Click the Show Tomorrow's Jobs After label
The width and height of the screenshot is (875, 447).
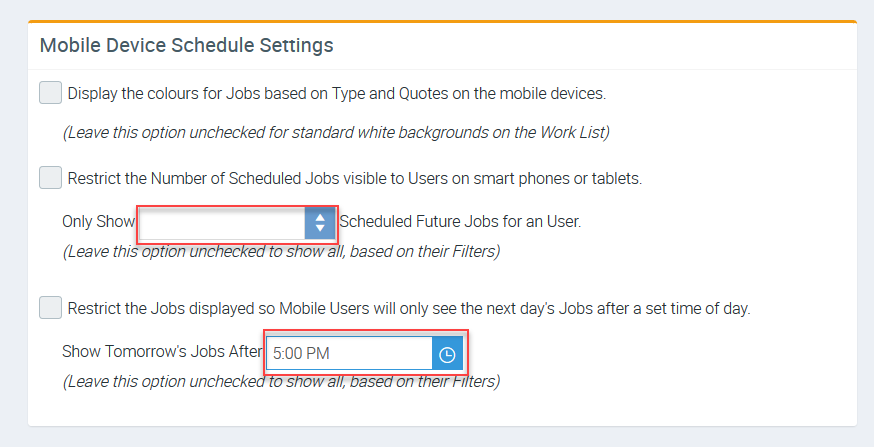coord(161,352)
